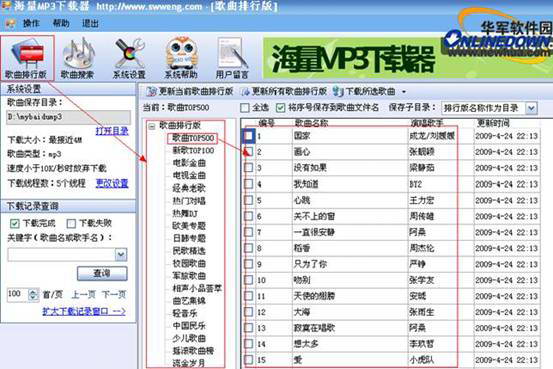Toggle the 下载失败 checkbox
The image size is (553, 369).
pyautogui.click(x=71, y=223)
